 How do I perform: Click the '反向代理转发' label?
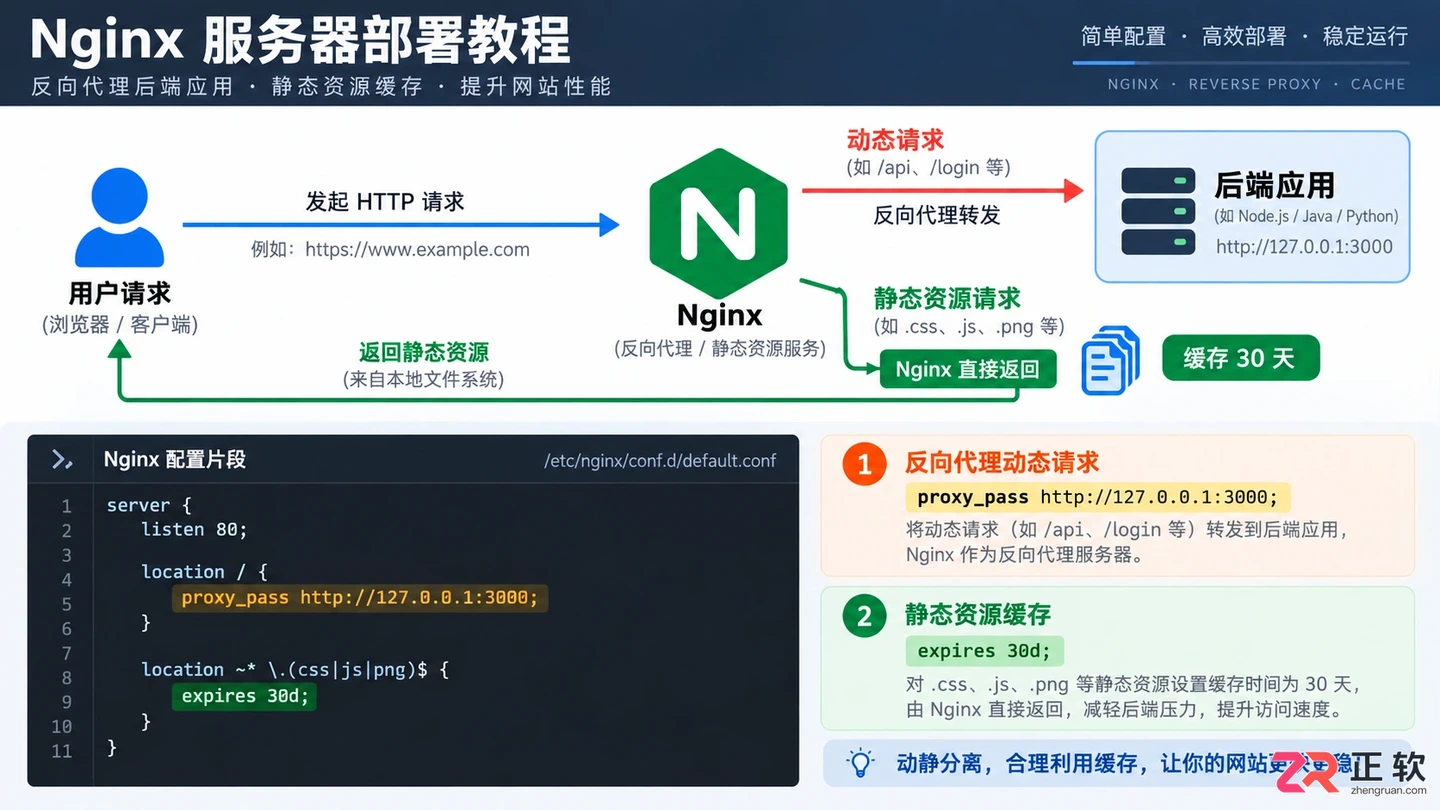click(936, 215)
